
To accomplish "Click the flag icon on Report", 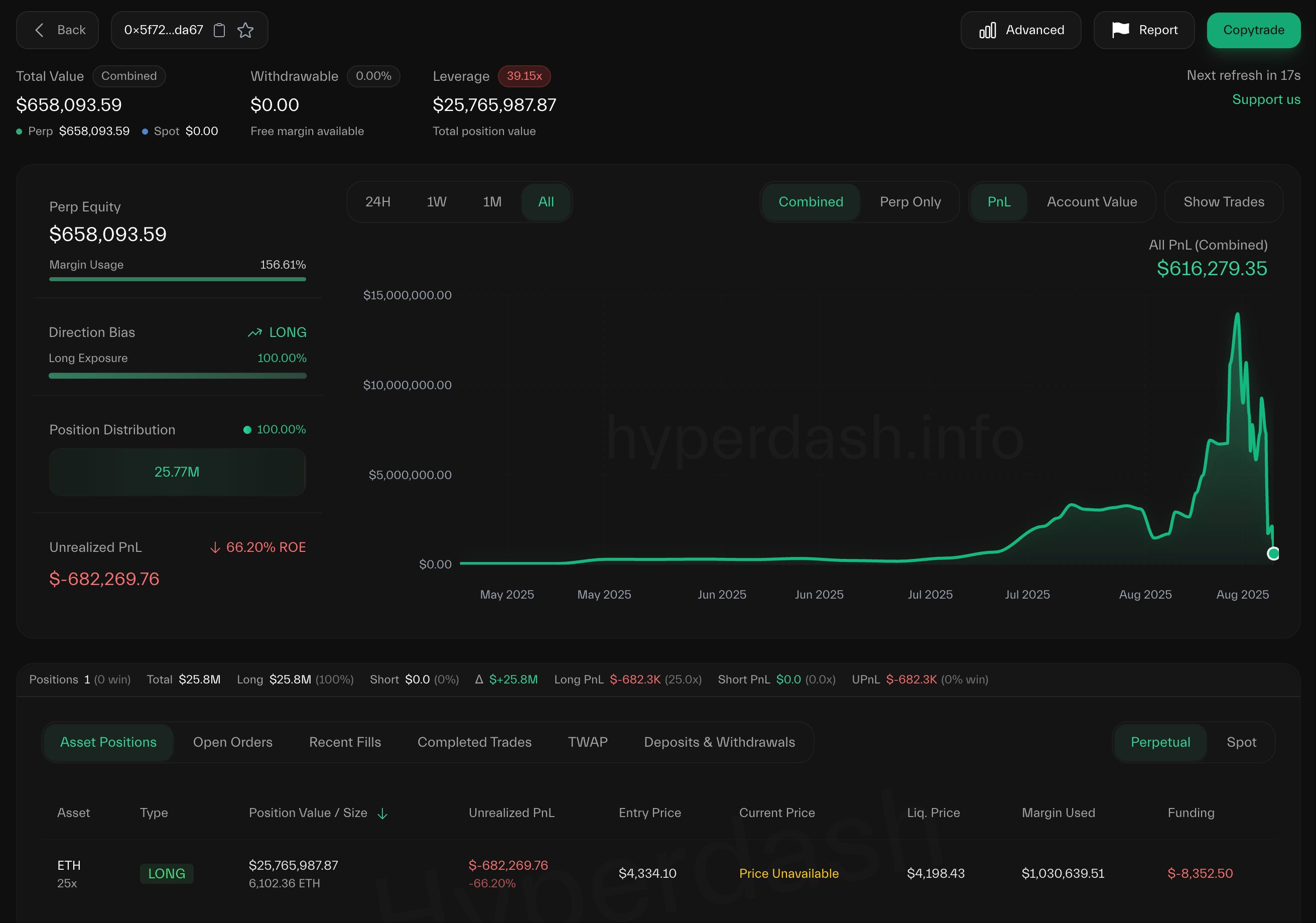I will [1121, 30].
